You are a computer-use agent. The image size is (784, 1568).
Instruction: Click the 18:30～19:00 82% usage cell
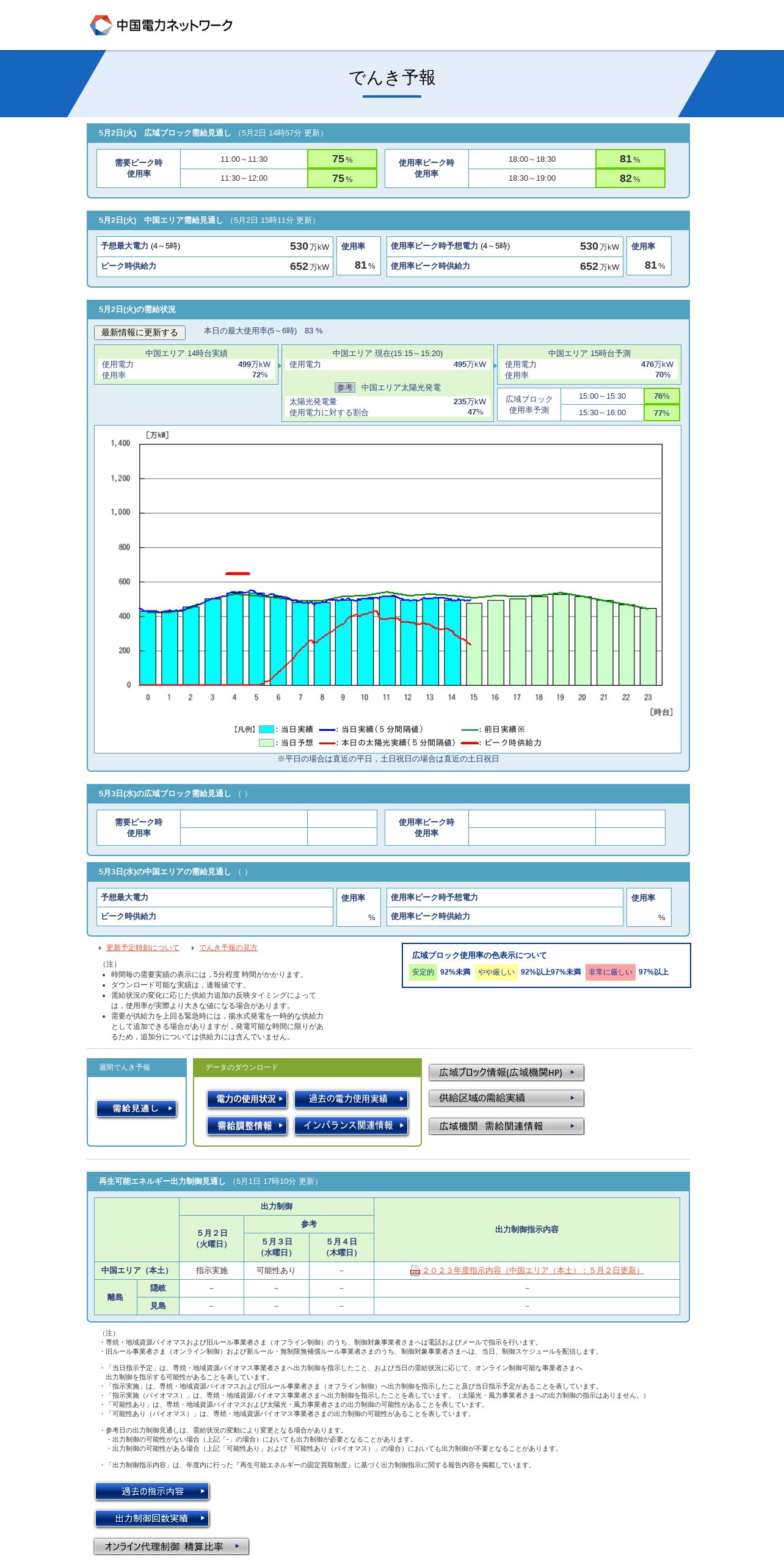coord(630,178)
